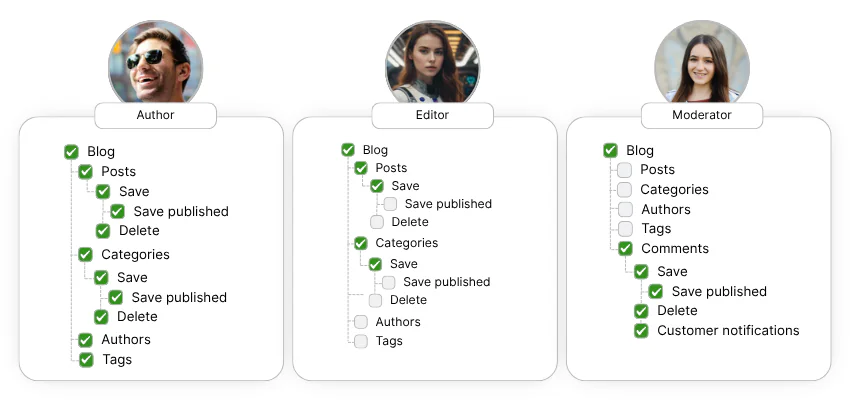Select the Moderator role label
The width and height of the screenshot is (850, 420).
[701, 115]
